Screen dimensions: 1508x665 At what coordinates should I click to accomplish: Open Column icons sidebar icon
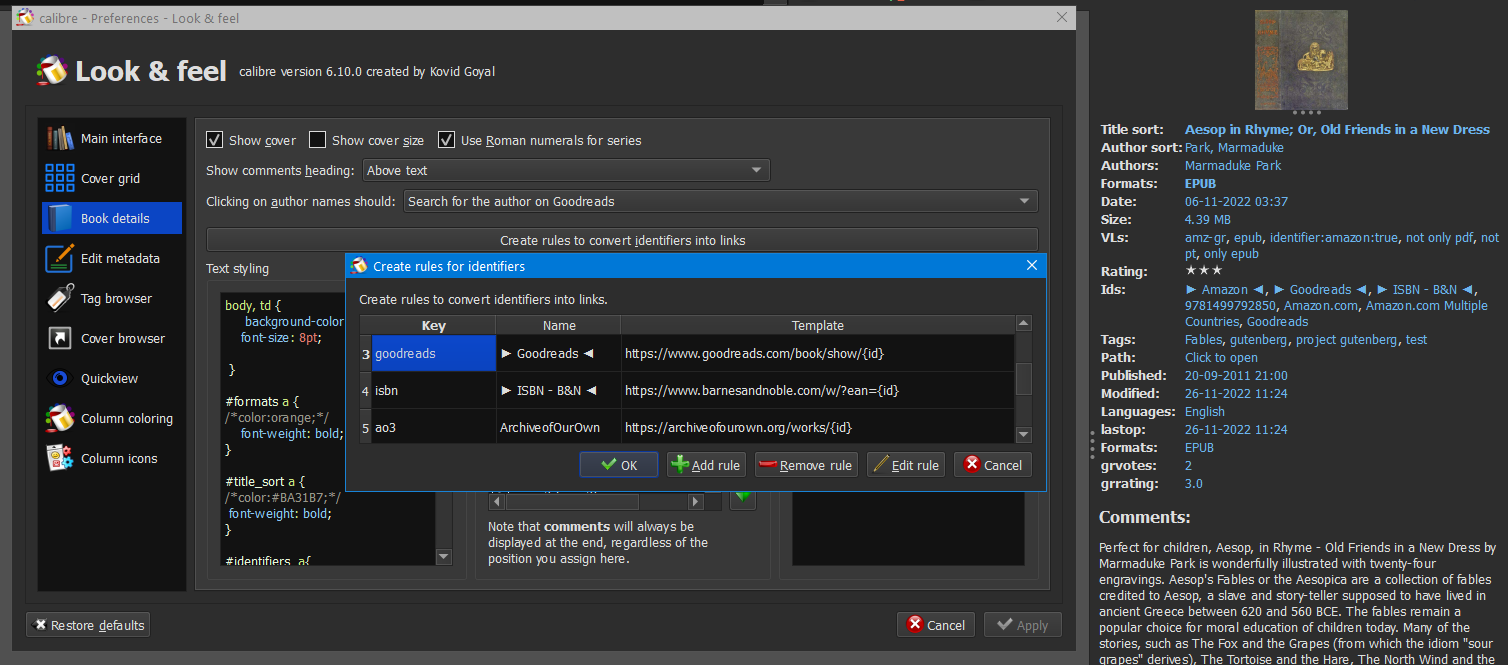(x=60, y=458)
